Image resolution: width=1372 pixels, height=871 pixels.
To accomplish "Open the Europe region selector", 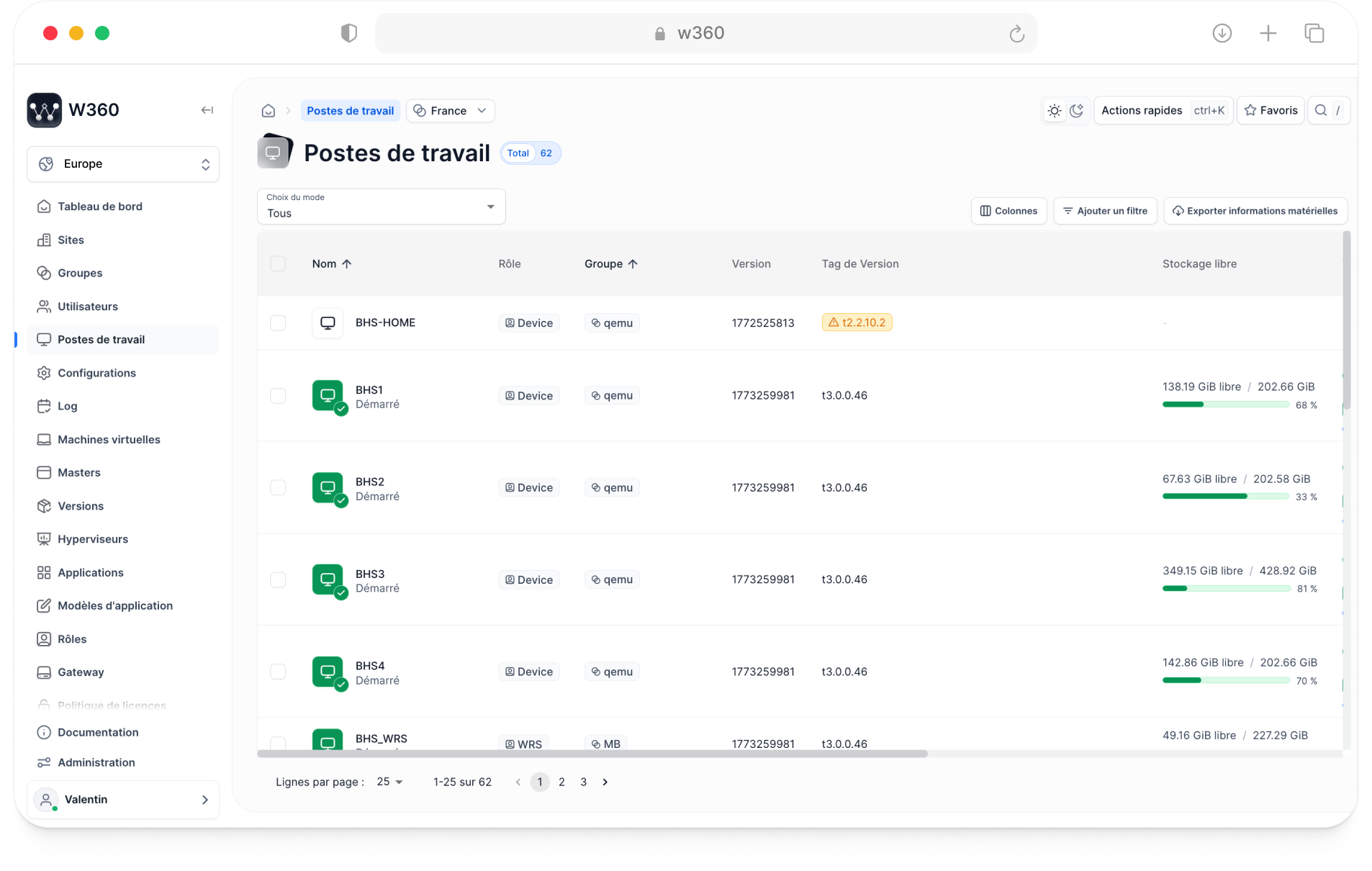I will [x=123, y=164].
